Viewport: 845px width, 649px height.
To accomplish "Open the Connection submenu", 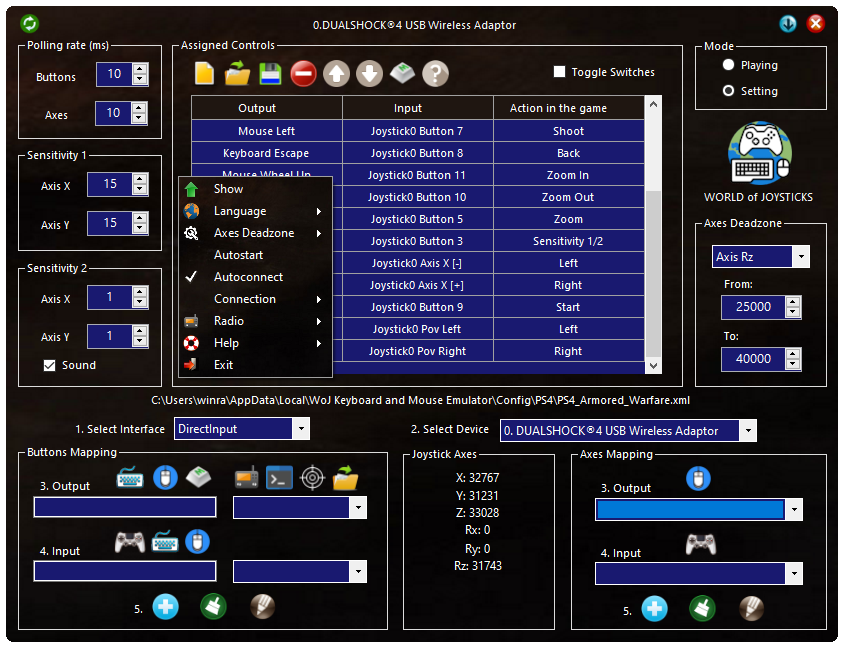I will (255, 299).
